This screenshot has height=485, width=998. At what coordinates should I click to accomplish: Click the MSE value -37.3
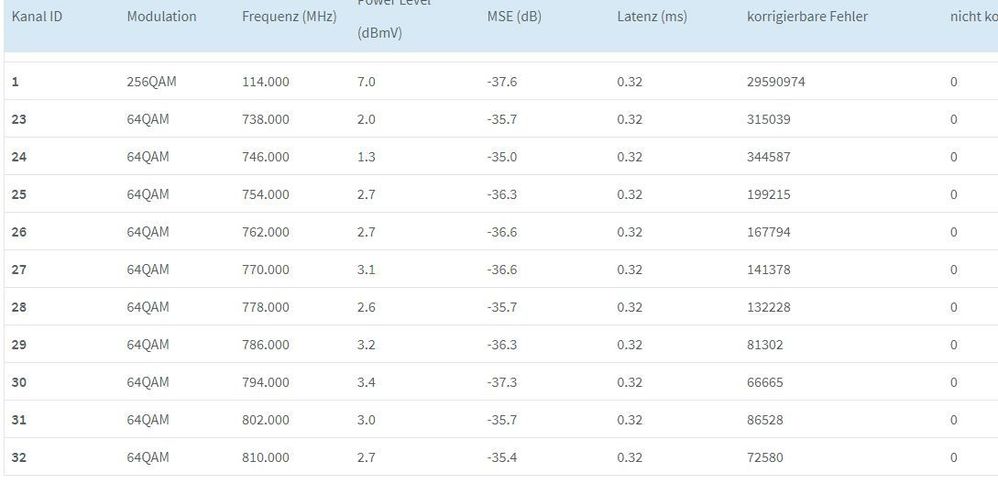(x=502, y=383)
